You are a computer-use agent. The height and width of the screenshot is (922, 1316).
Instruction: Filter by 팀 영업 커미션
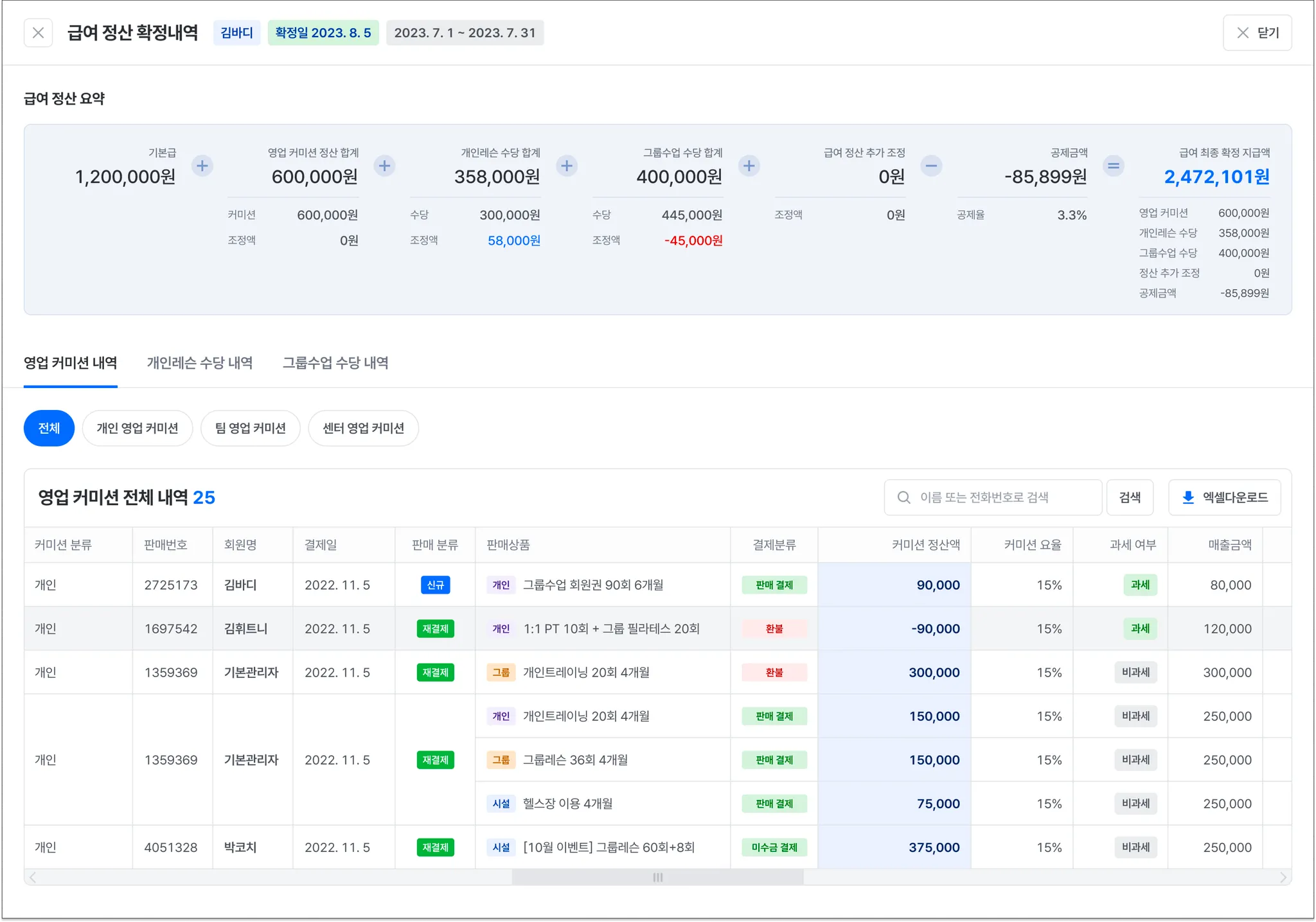click(250, 429)
